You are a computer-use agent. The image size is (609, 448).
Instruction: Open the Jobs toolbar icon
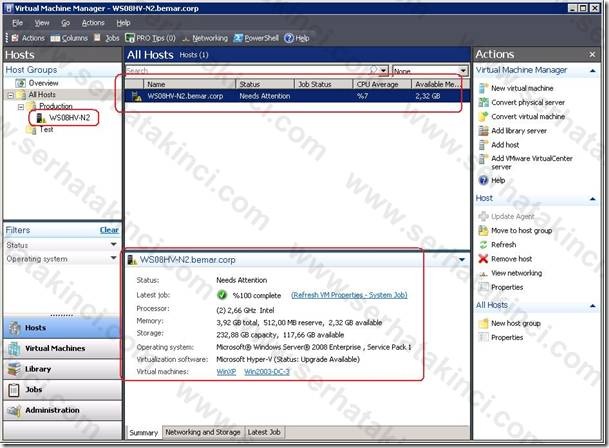97,38
